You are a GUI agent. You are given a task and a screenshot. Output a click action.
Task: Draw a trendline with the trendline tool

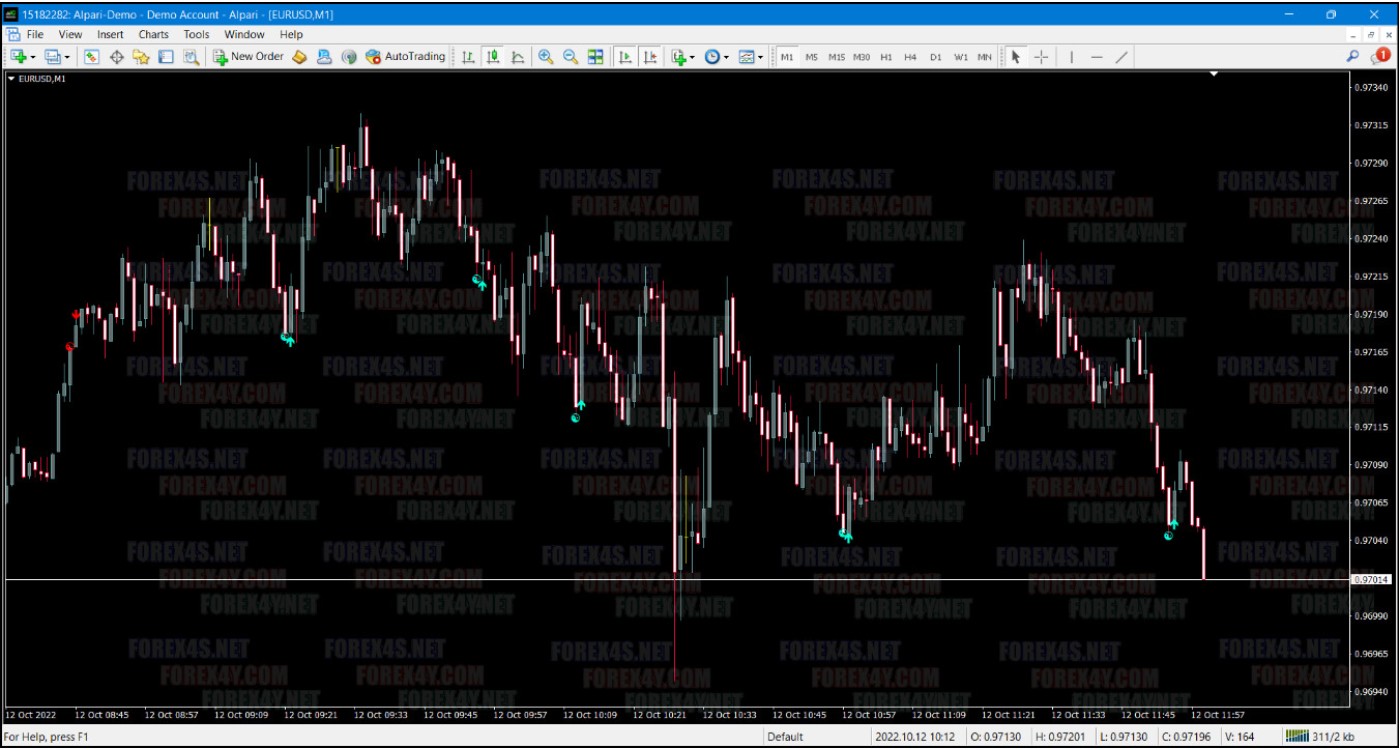coord(1122,57)
